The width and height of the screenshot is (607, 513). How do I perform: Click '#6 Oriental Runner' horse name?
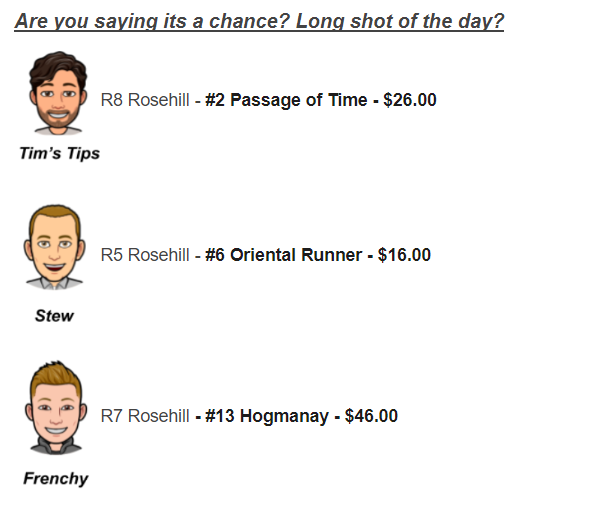pyautogui.click(x=283, y=255)
